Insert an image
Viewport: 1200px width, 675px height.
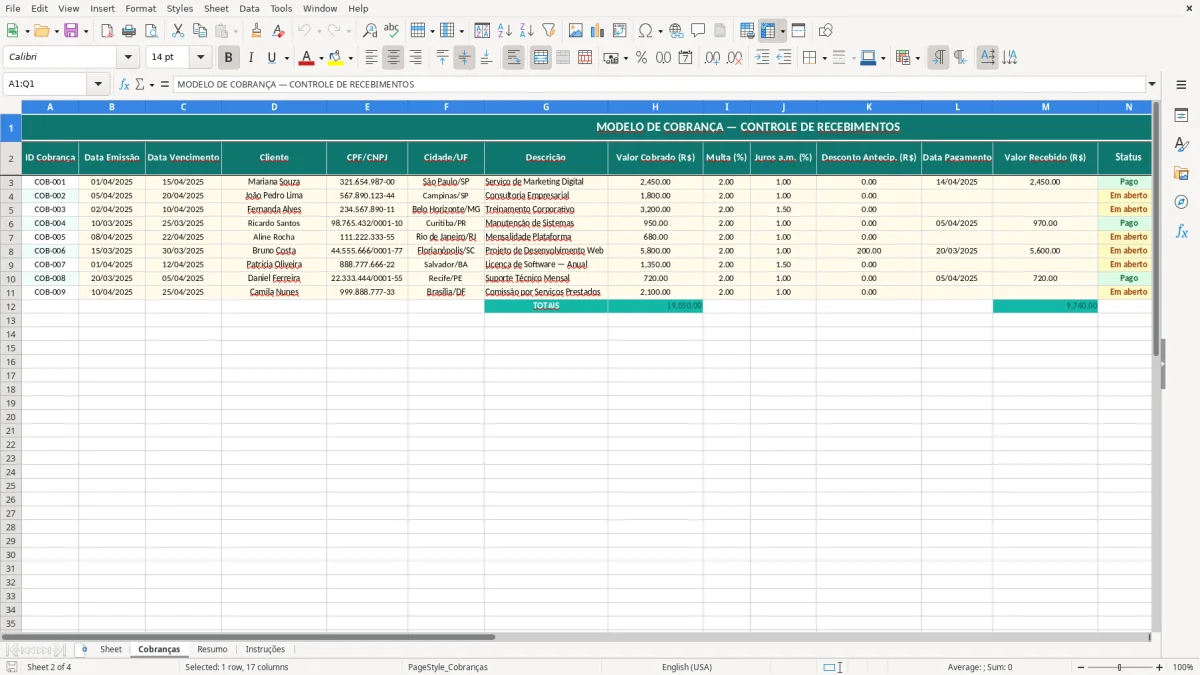point(575,31)
